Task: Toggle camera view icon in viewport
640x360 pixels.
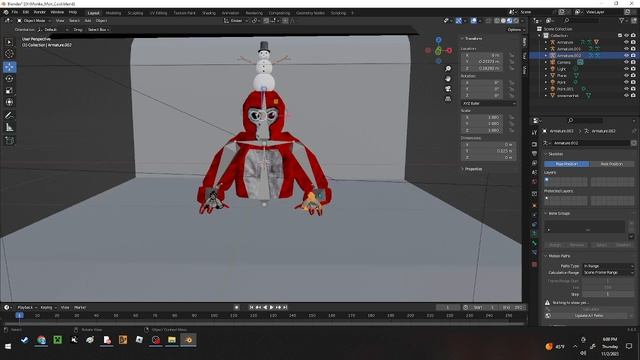Action: point(448,89)
